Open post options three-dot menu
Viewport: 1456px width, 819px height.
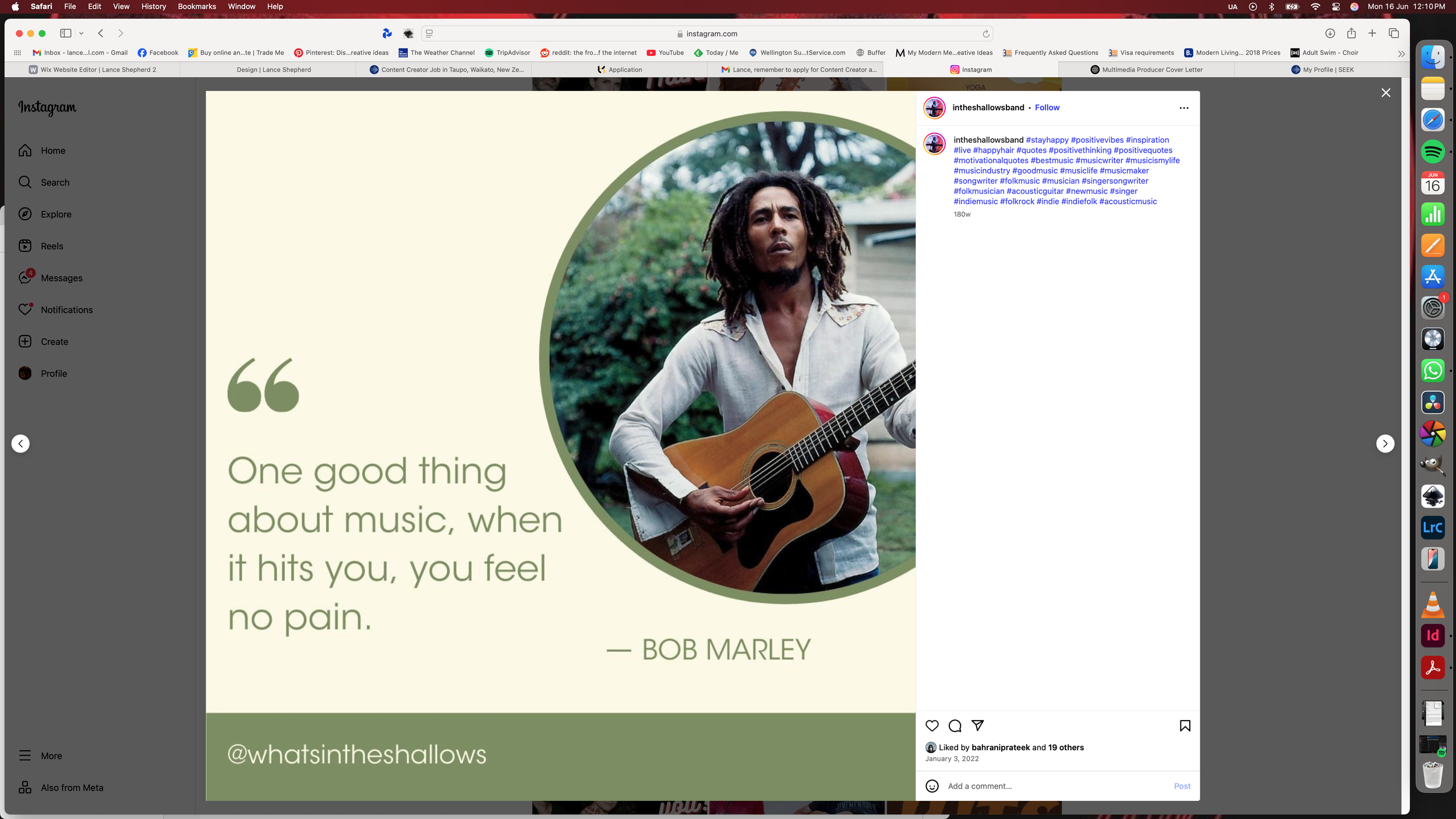click(1183, 108)
